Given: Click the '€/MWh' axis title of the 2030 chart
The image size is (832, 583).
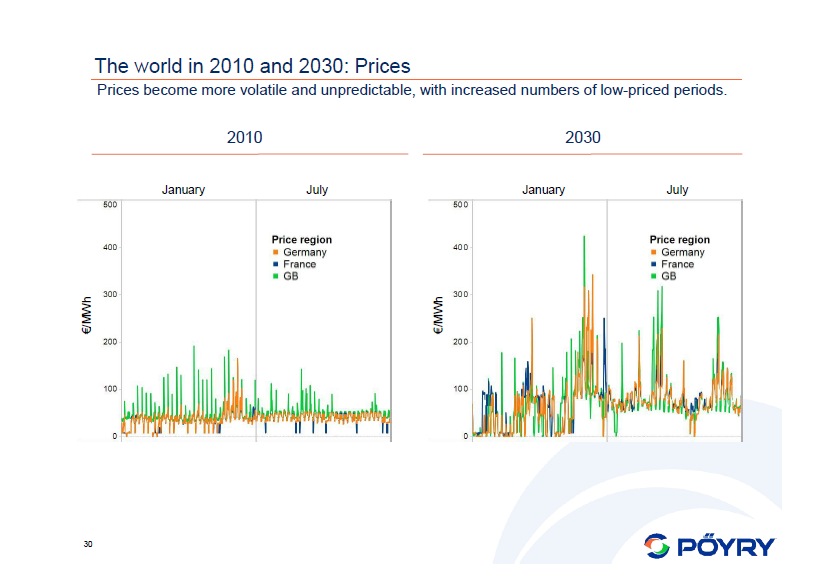Looking at the screenshot, I should [438, 315].
